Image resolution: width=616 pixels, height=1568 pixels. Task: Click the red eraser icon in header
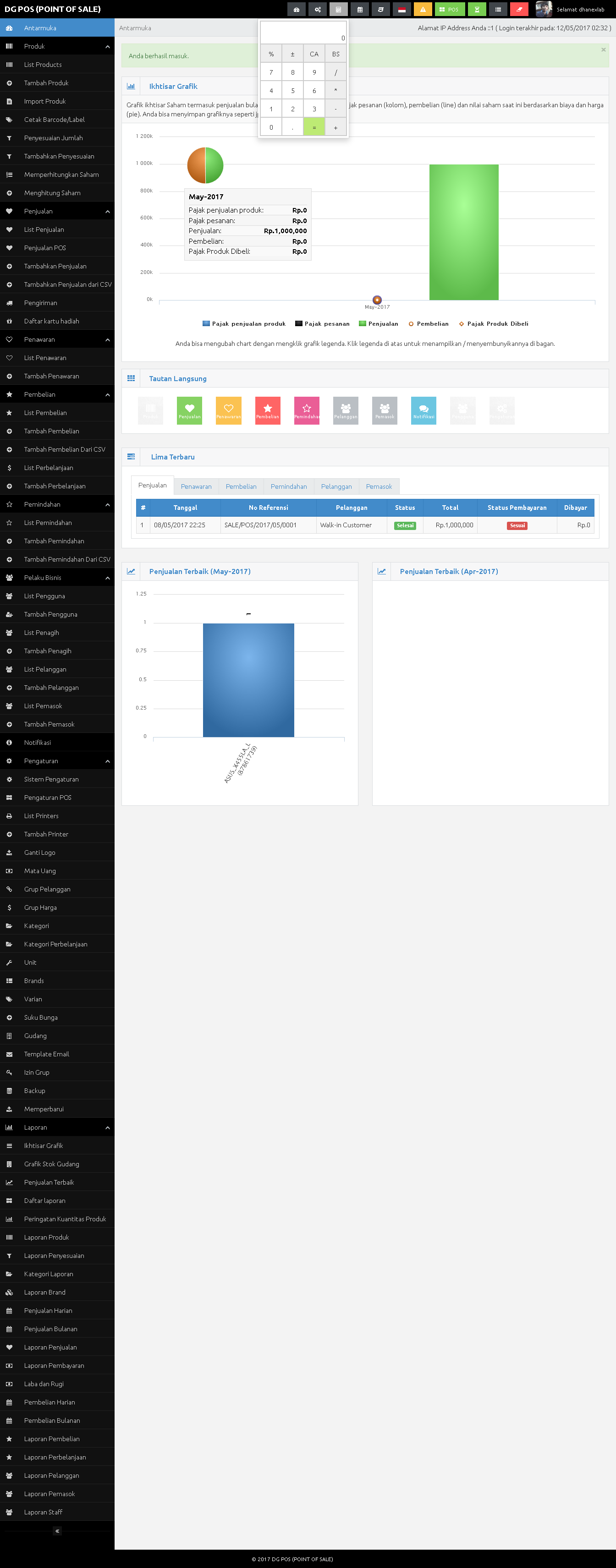tap(518, 9)
